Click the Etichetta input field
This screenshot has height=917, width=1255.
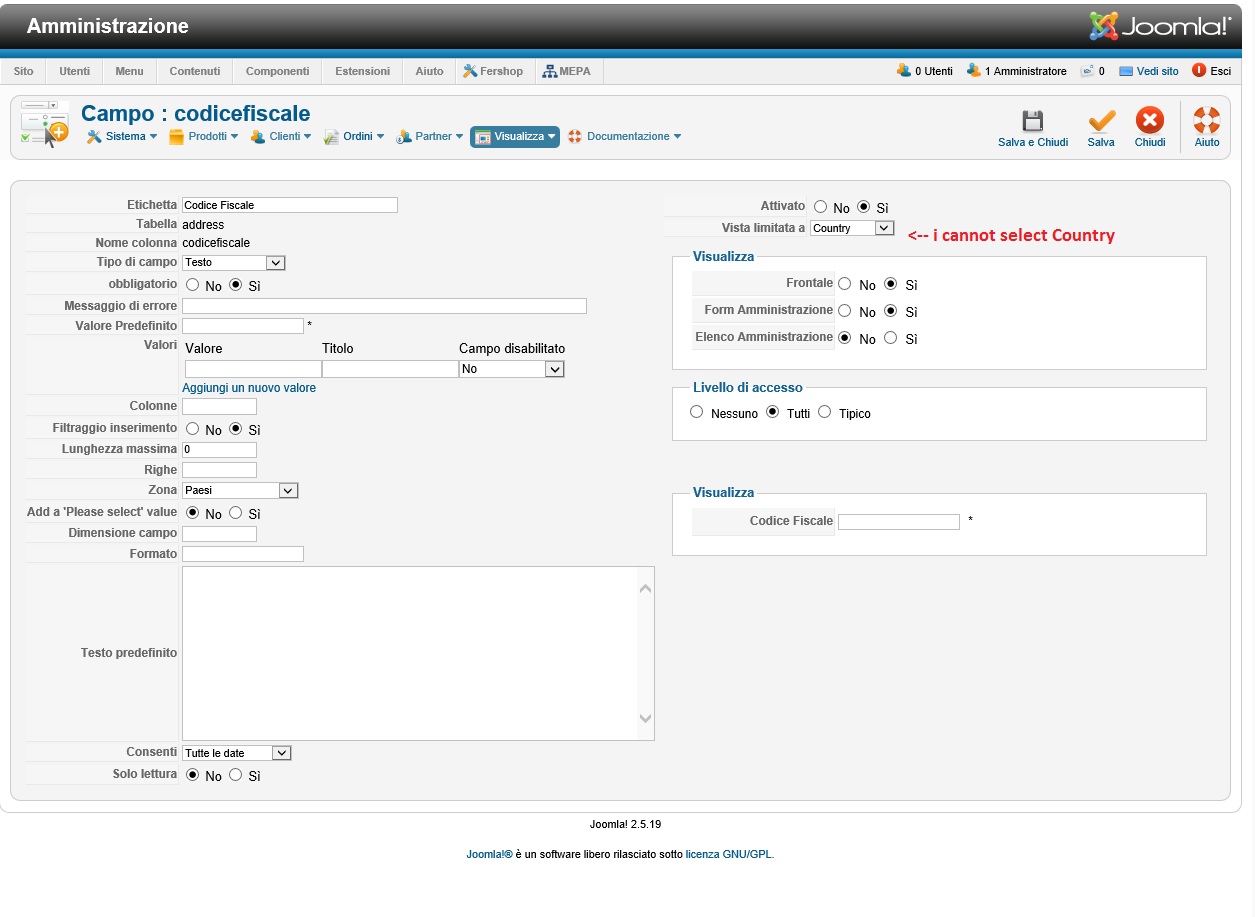290,205
